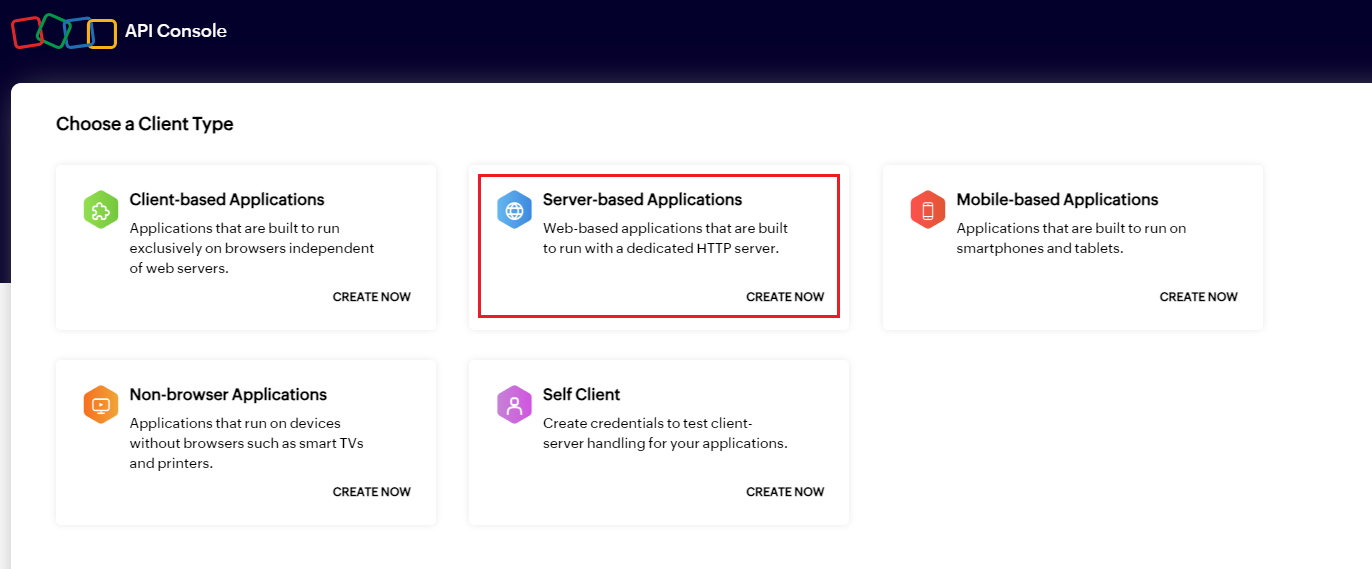
Task: Click CREATE NOW for Mobile-based Applications
Action: (1199, 297)
